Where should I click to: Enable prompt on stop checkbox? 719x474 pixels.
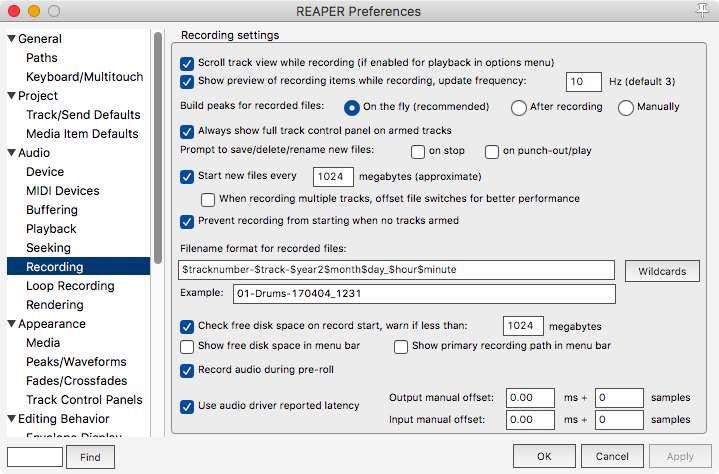[x=418, y=152]
